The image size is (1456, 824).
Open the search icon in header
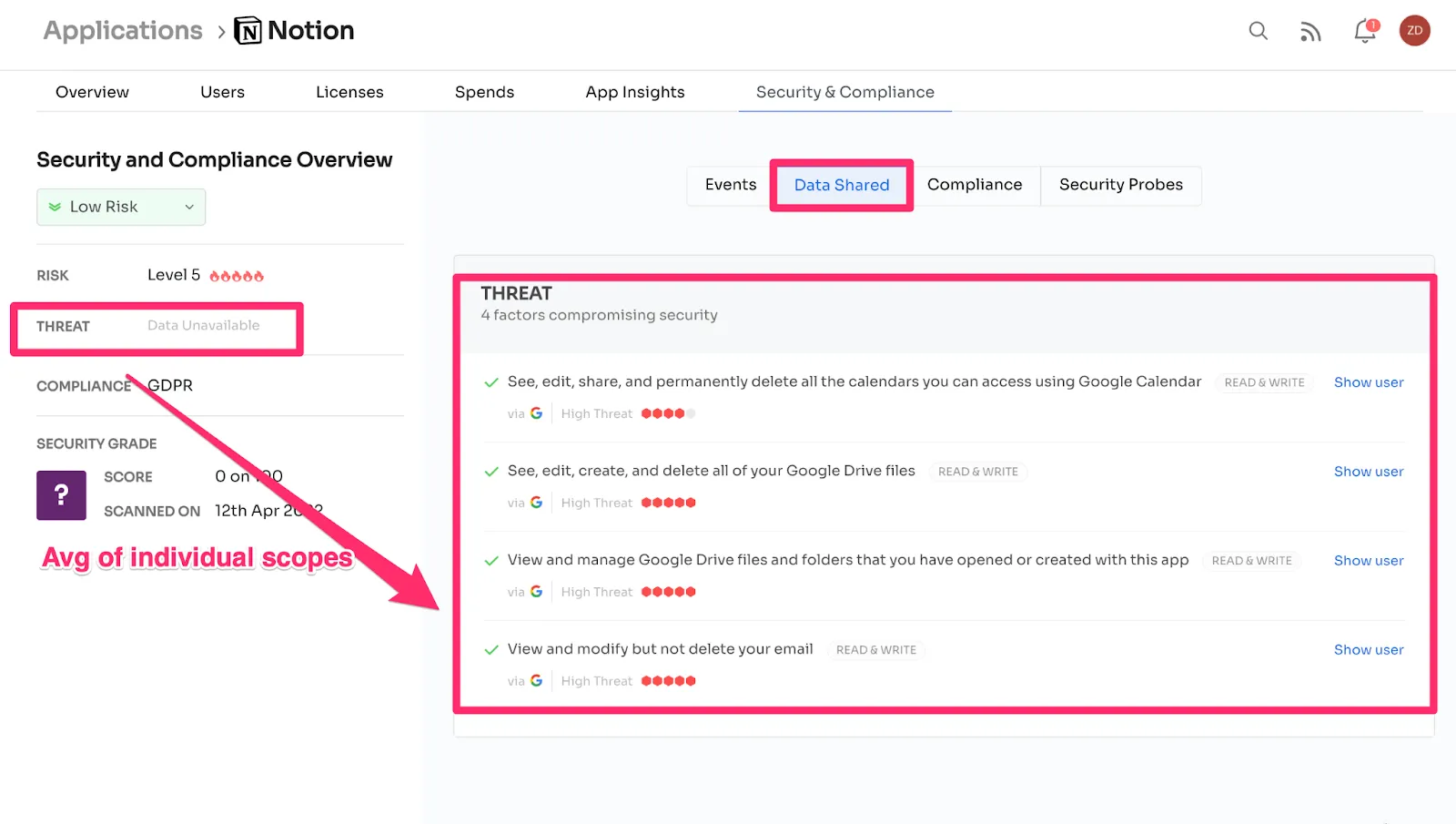[1259, 31]
